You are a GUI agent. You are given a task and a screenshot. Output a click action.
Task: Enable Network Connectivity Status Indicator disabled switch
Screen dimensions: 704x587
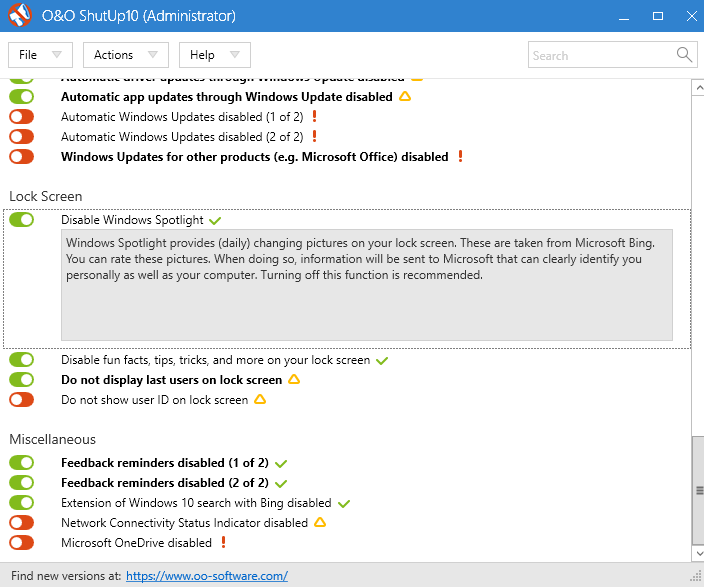tap(22, 522)
